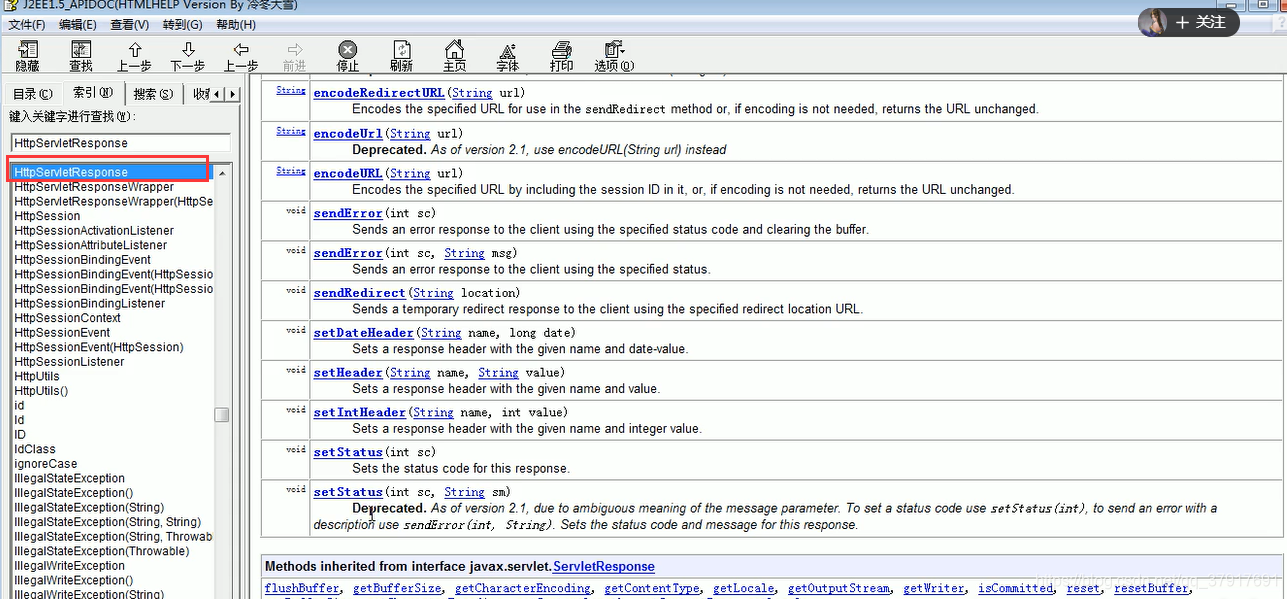
Task: Open the isCommitted link
Action: point(1015,589)
